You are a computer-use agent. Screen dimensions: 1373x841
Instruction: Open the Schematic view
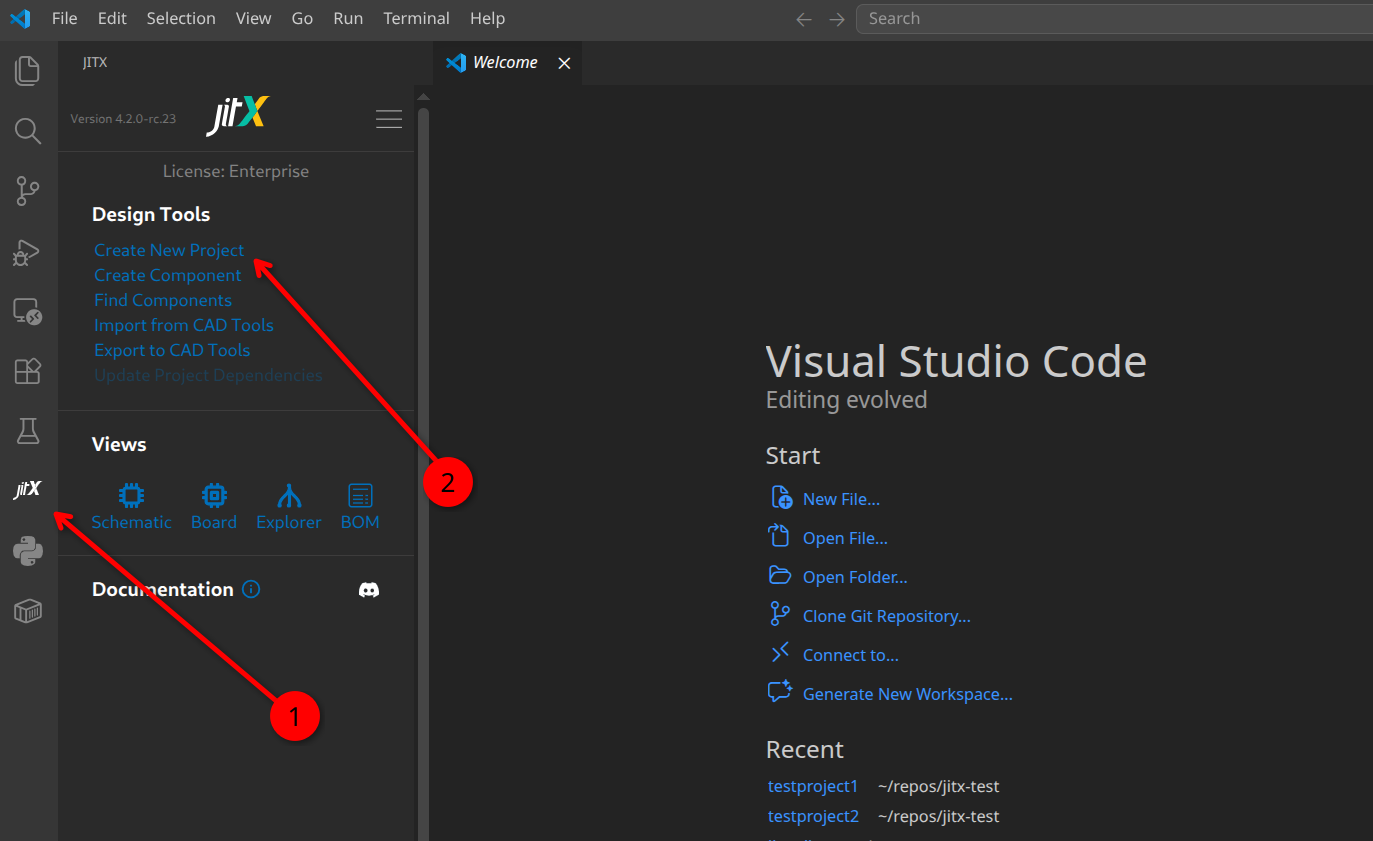point(131,506)
